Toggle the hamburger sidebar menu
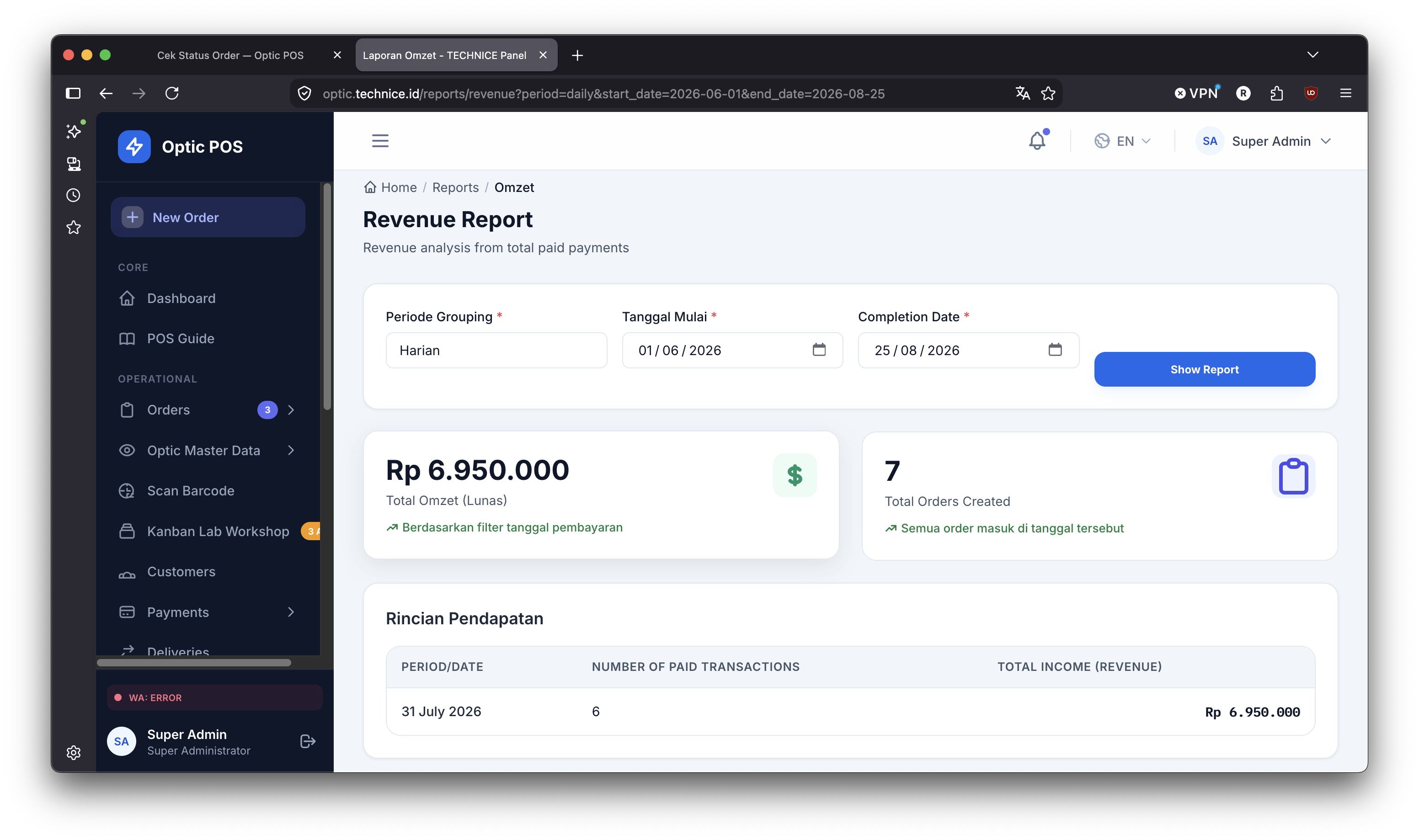Image resolution: width=1419 pixels, height=840 pixels. point(380,140)
